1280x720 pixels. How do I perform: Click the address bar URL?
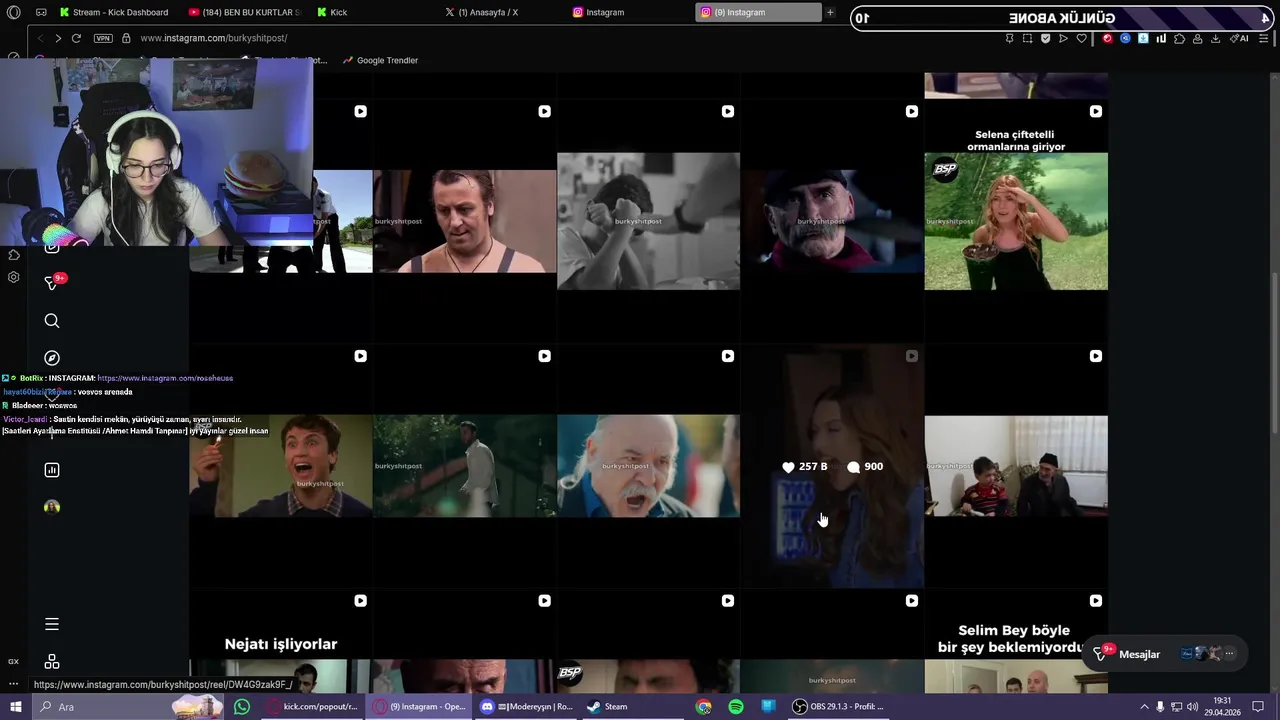214,38
